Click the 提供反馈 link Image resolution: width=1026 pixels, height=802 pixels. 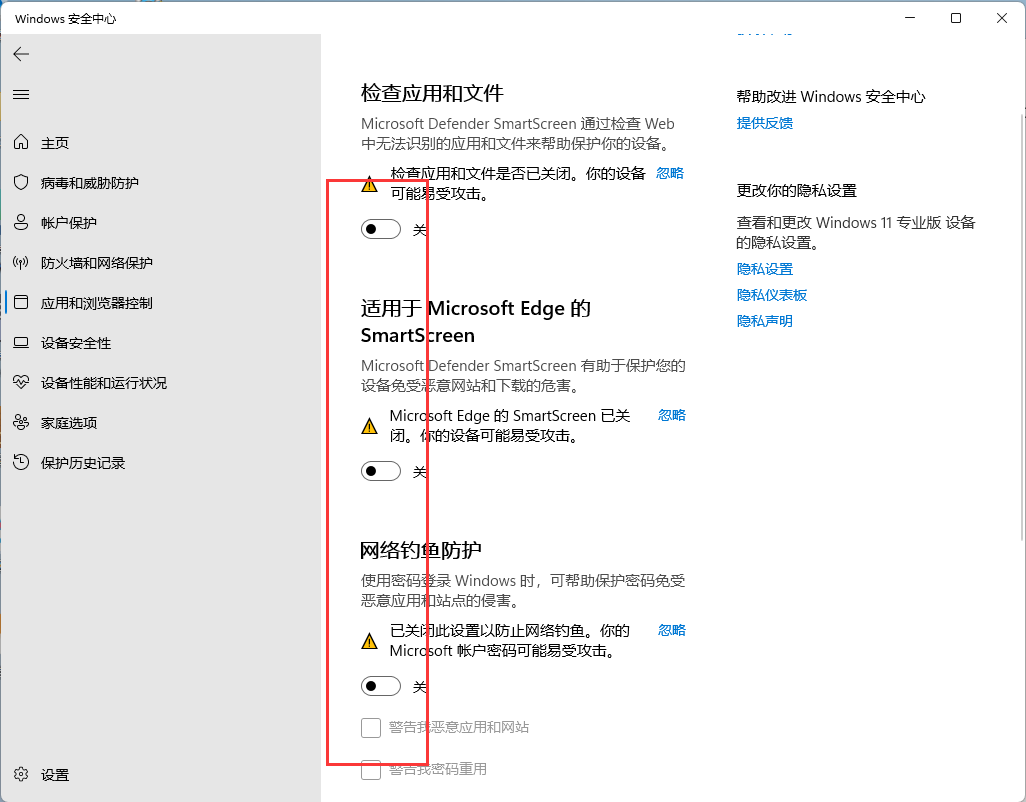click(x=765, y=123)
